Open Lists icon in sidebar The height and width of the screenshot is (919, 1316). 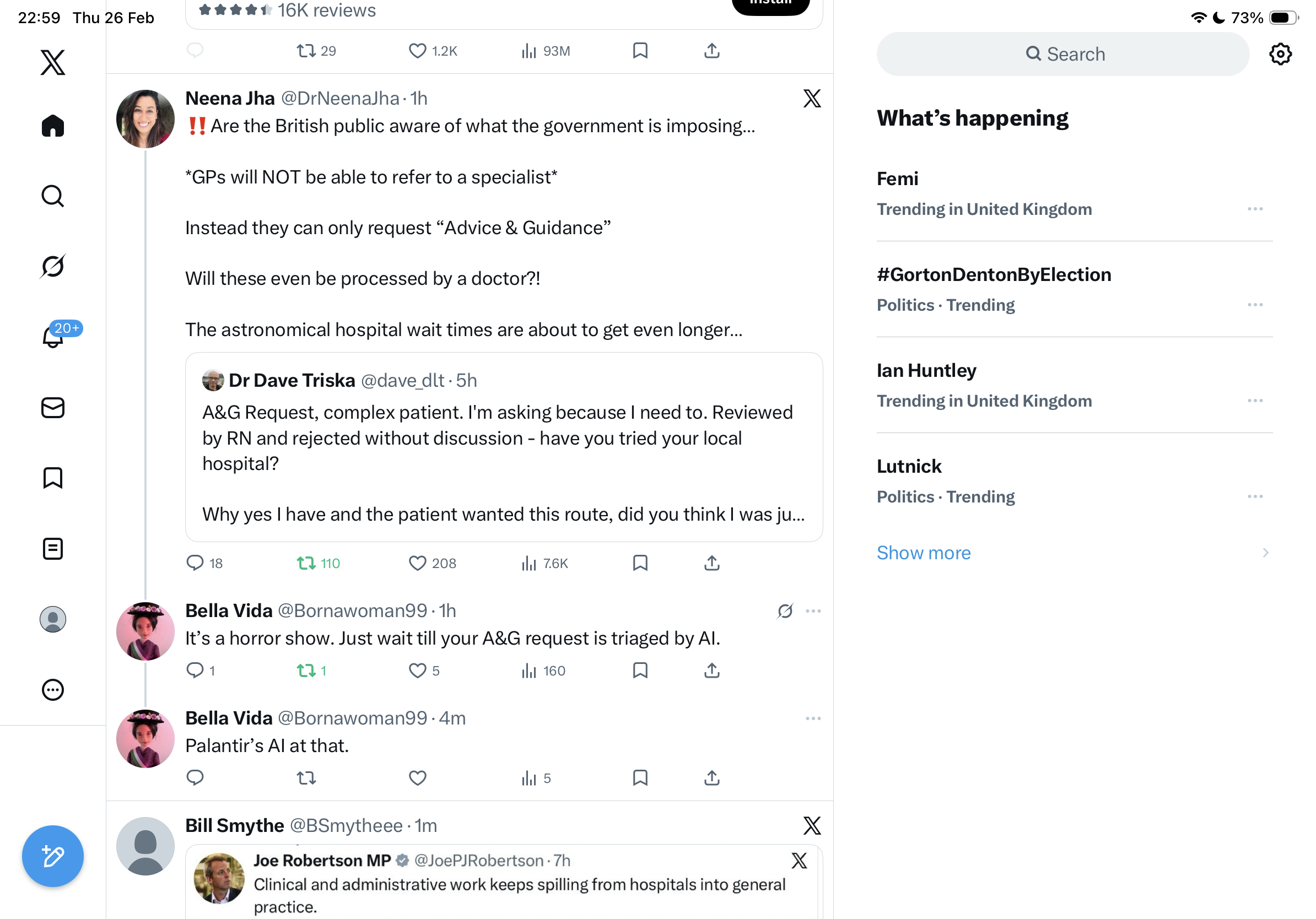coord(53,549)
